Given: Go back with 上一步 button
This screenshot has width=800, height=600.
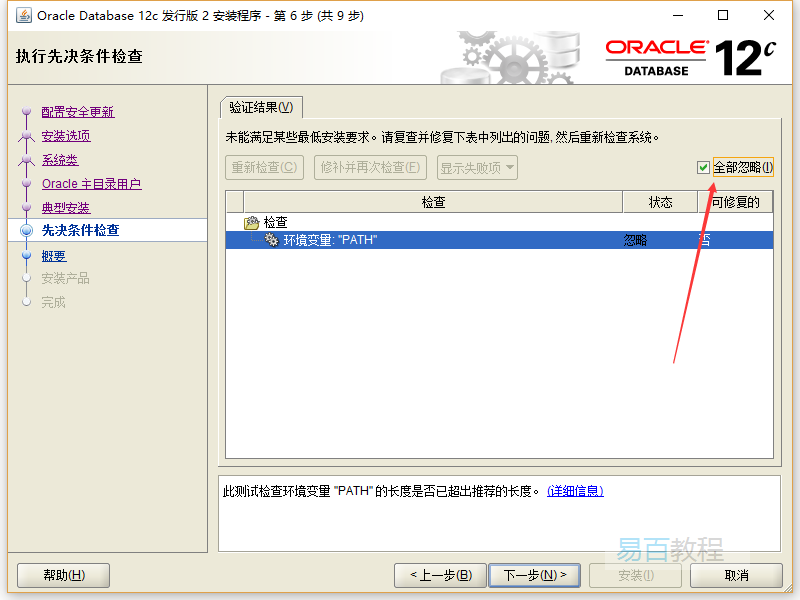Looking at the screenshot, I should [x=439, y=575].
